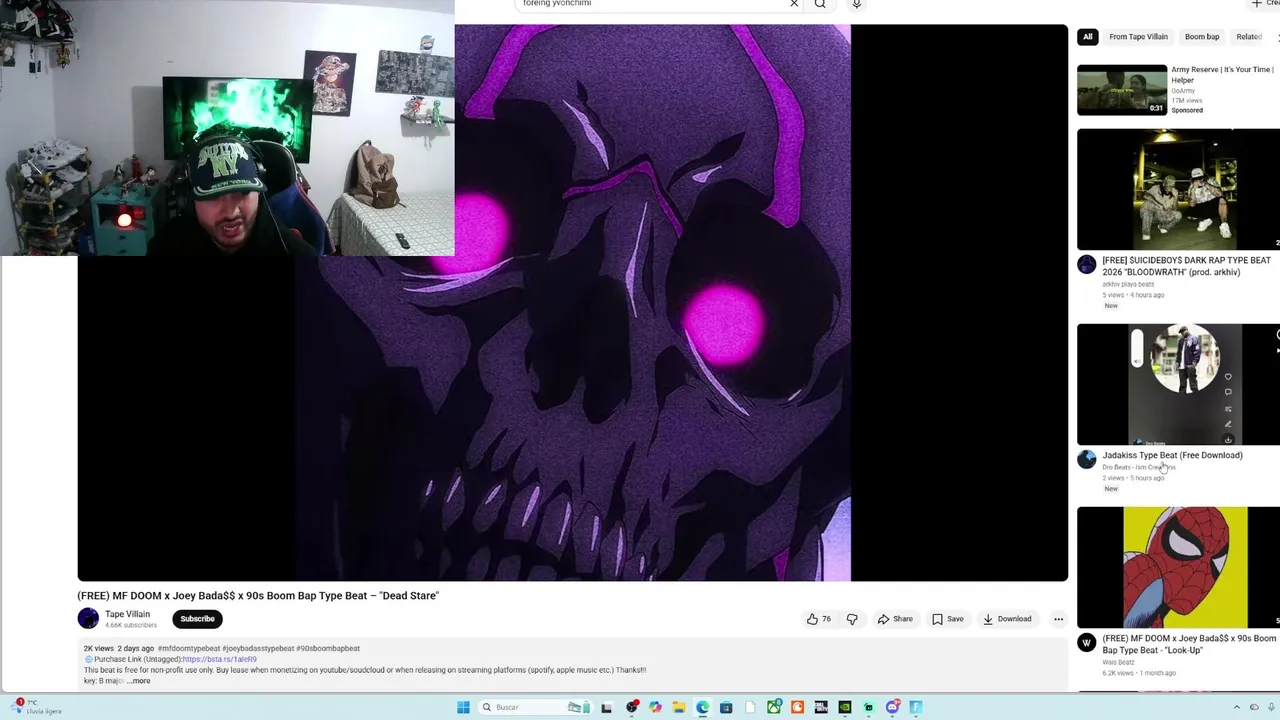The image size is (1280, 720).
Task: Click the 4.66K subscribers count text
Action: 131,625
